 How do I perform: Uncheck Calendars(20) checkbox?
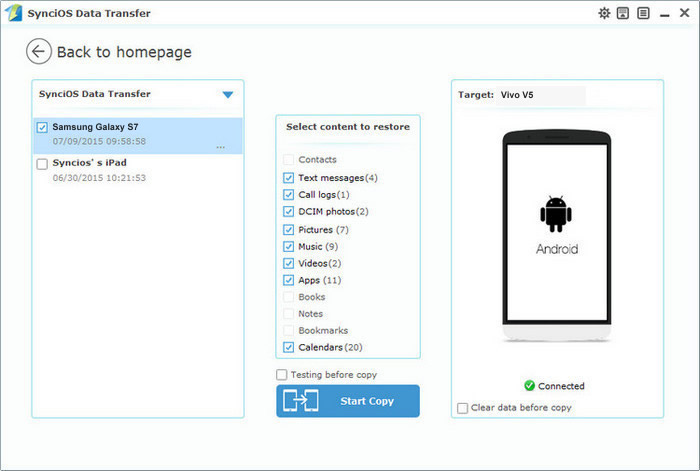click(x=288, y=347)
